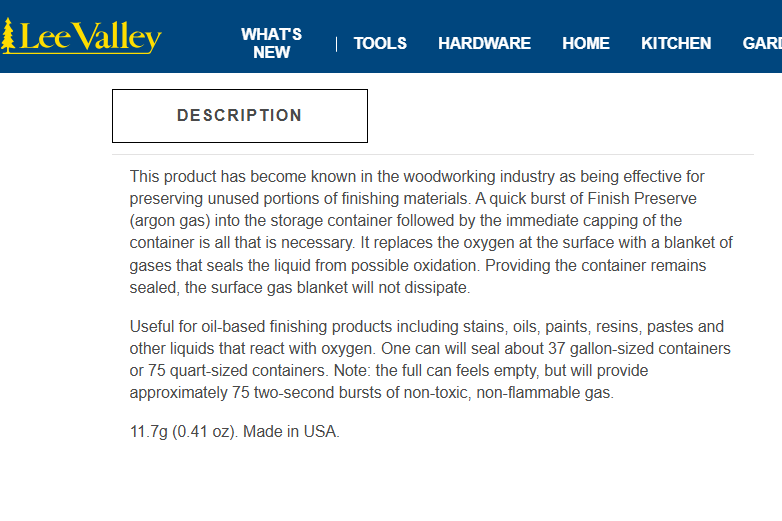The image size is (782, 521).
Task: Open the Kitchen navigation item
Action: click(676, 43)
